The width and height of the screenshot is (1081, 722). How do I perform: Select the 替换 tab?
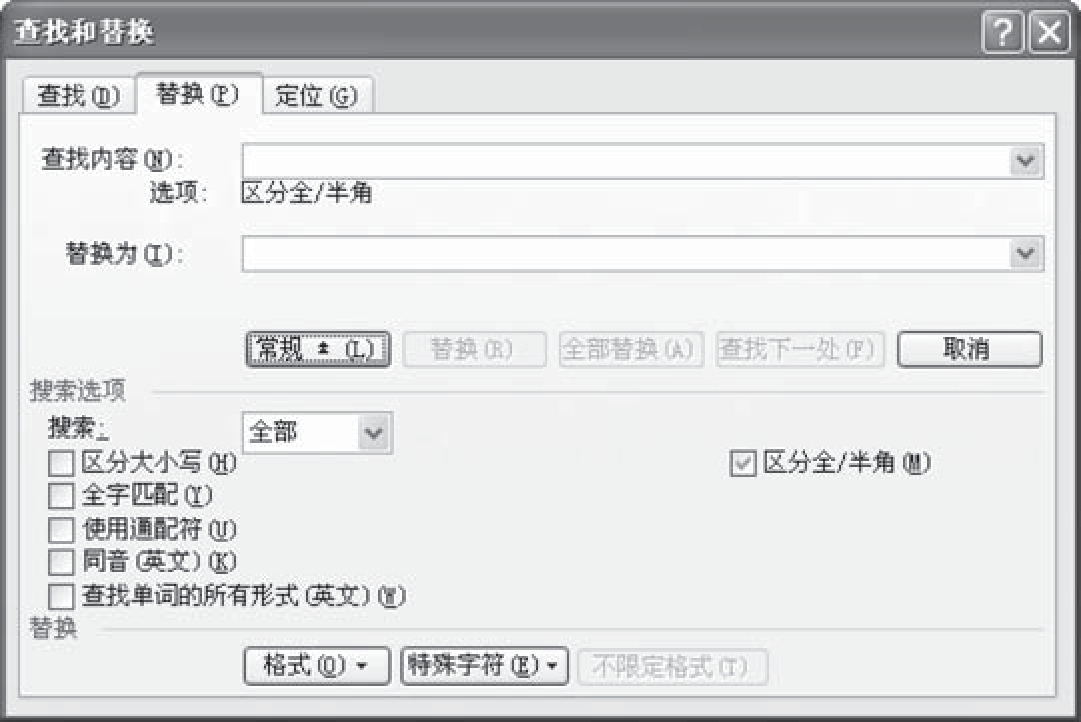tap(199, 93)
